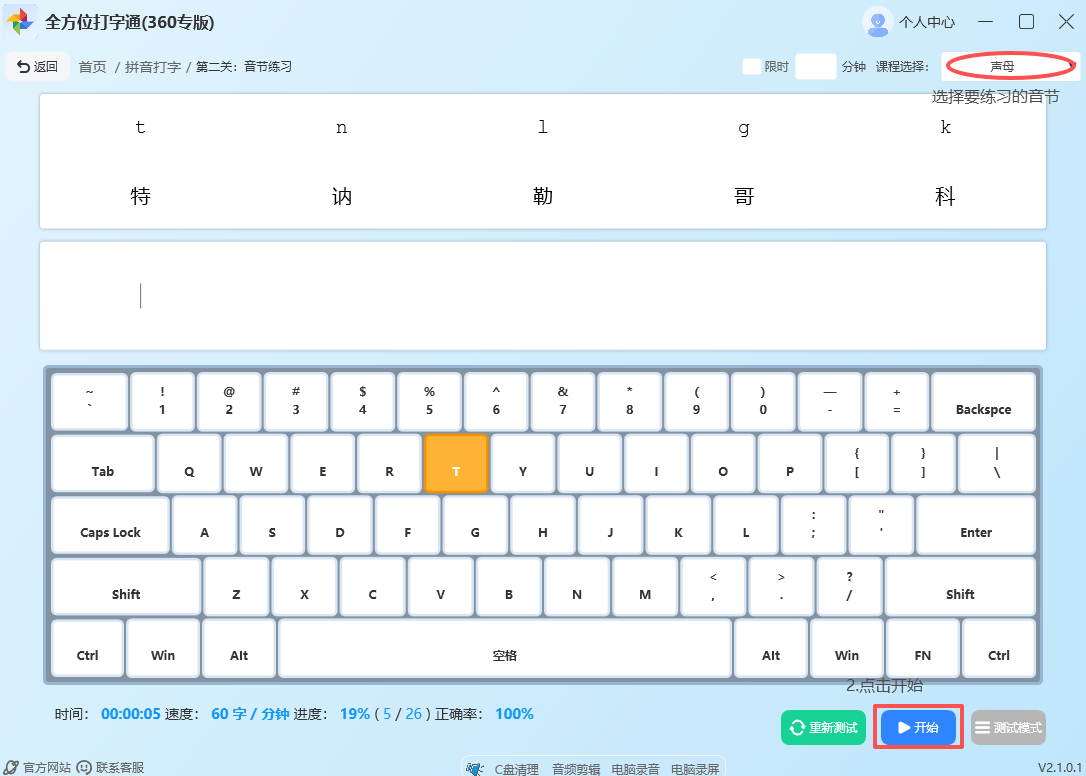Go to 拼音打字 in the breadcrumb
1086x776 pixels.
pyautogui.click(x=153, y=67)
